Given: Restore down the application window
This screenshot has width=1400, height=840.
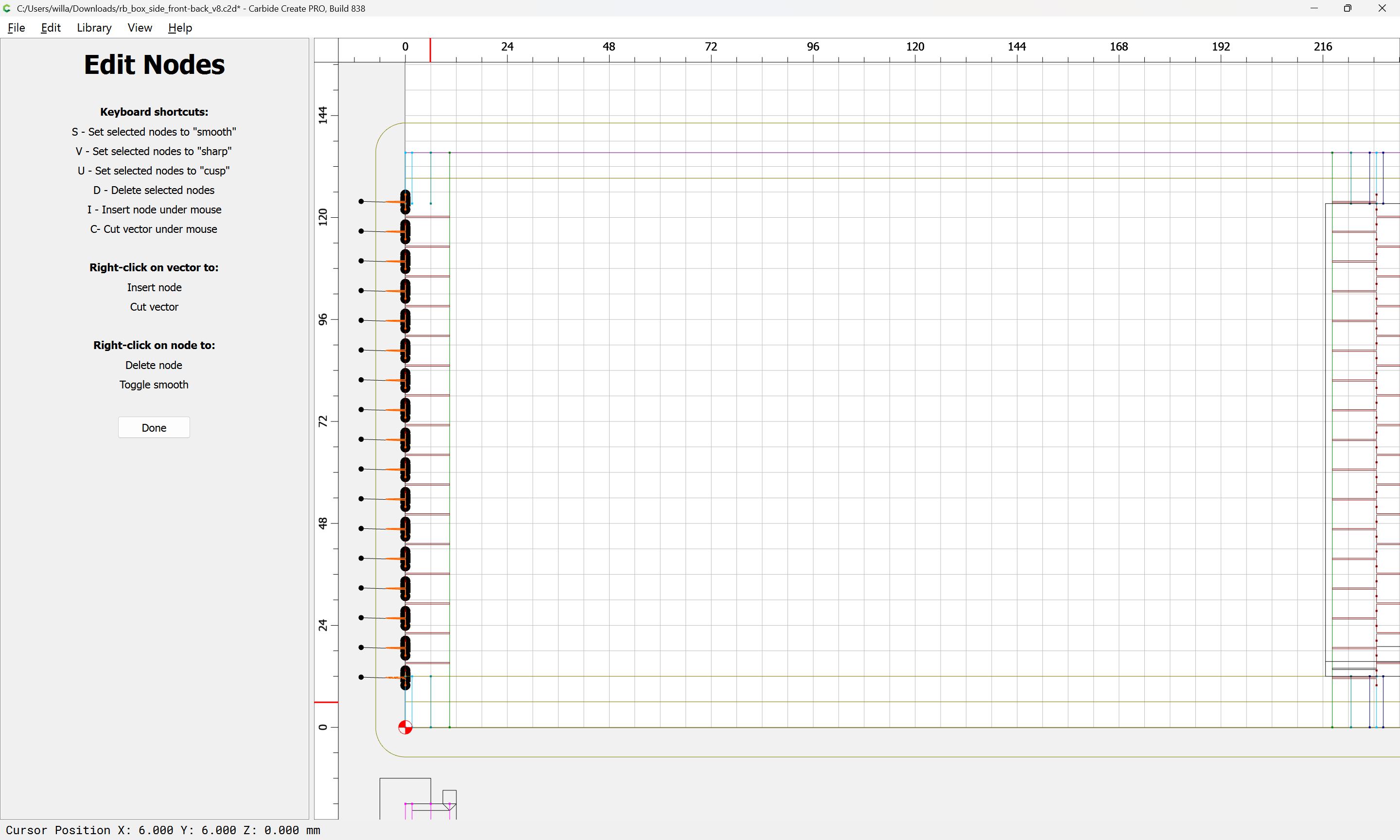Looking at the screenshot, I should coord(1347,8).
